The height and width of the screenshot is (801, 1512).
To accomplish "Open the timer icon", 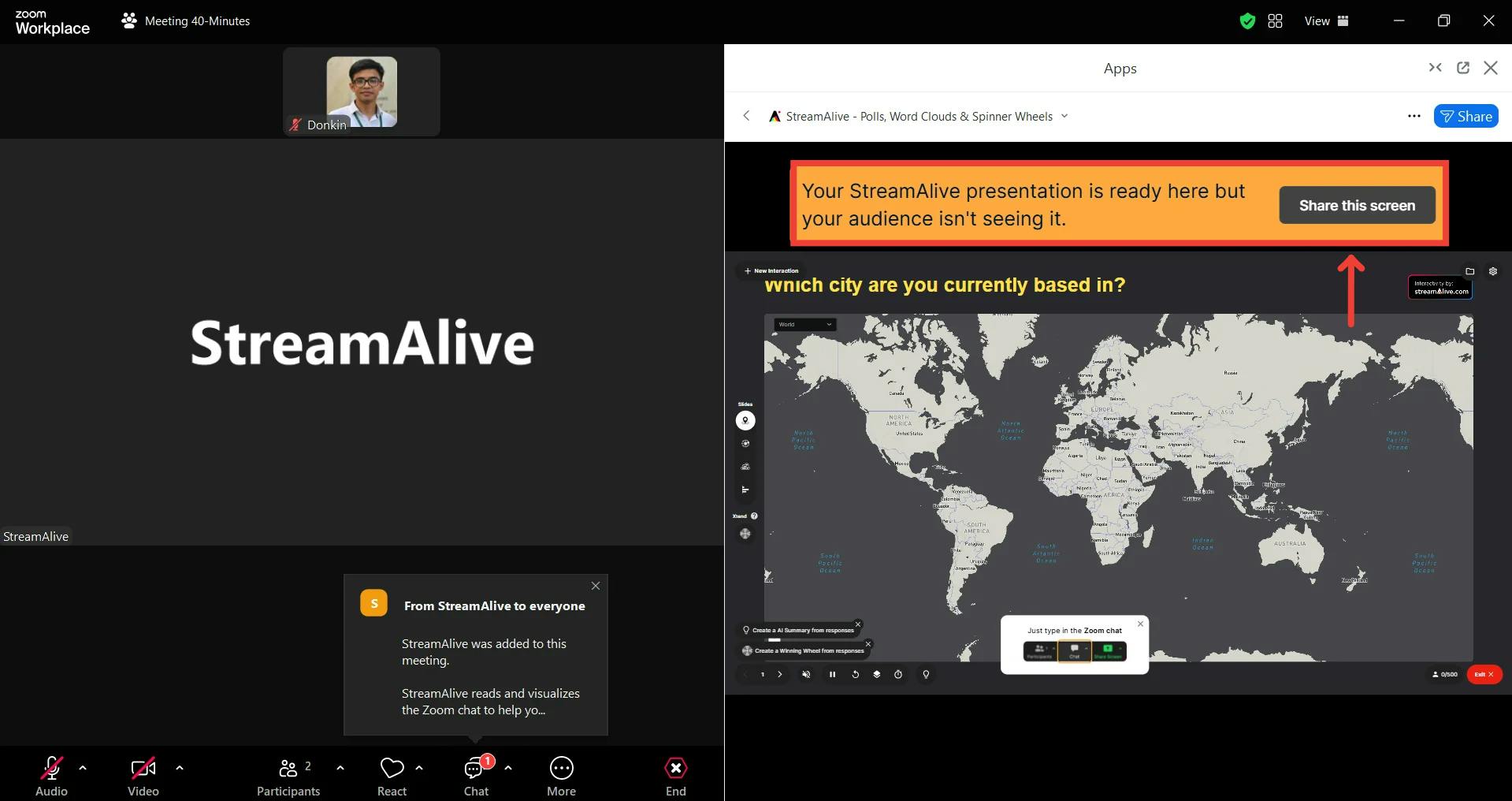I will coord(898,675).
